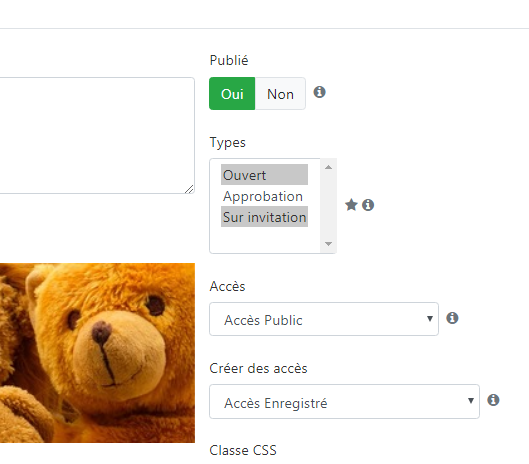Click info icon next to Accès dropdown
The image size is (529, 464).
[x=452, y=318]
